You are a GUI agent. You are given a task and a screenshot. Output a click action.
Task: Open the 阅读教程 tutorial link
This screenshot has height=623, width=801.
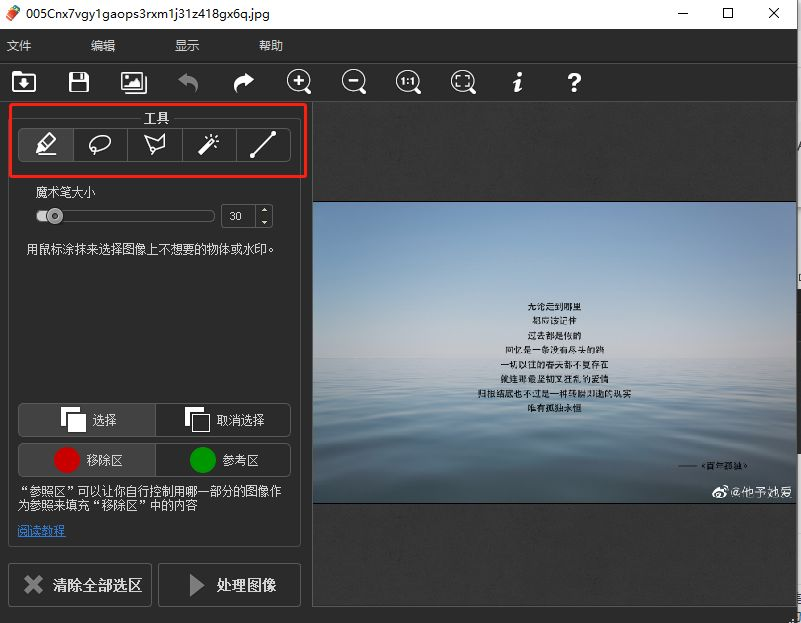(x=41, y=531)
